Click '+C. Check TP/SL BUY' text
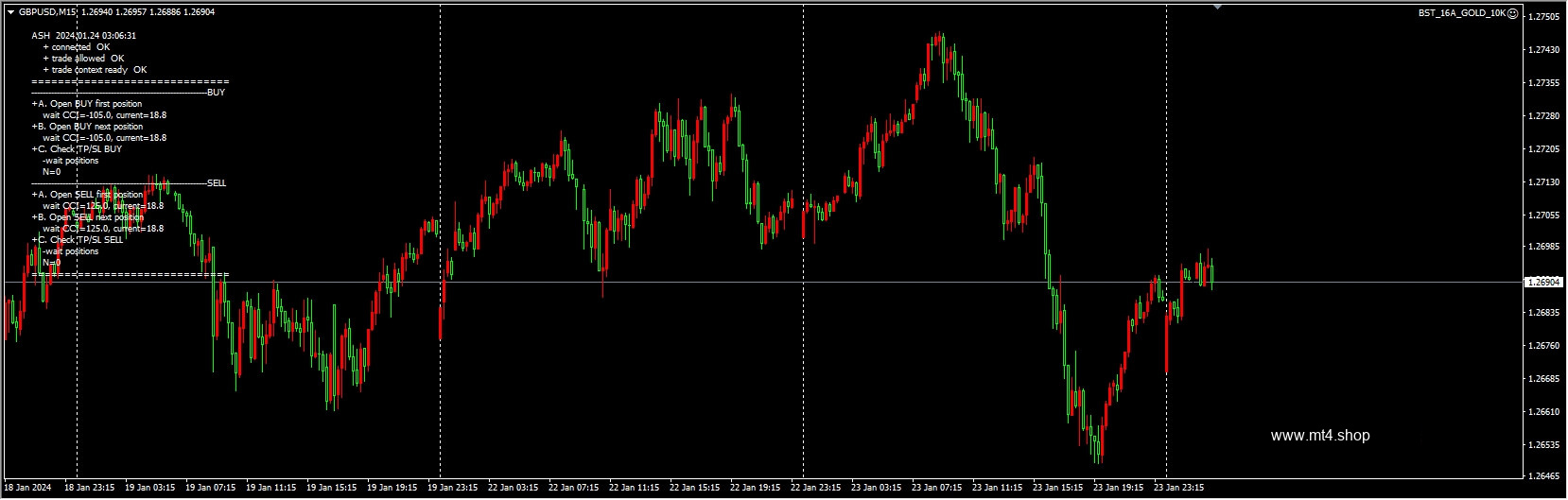Image resolution: width=1568 pixels, height=500 pixels. [77, 149]
